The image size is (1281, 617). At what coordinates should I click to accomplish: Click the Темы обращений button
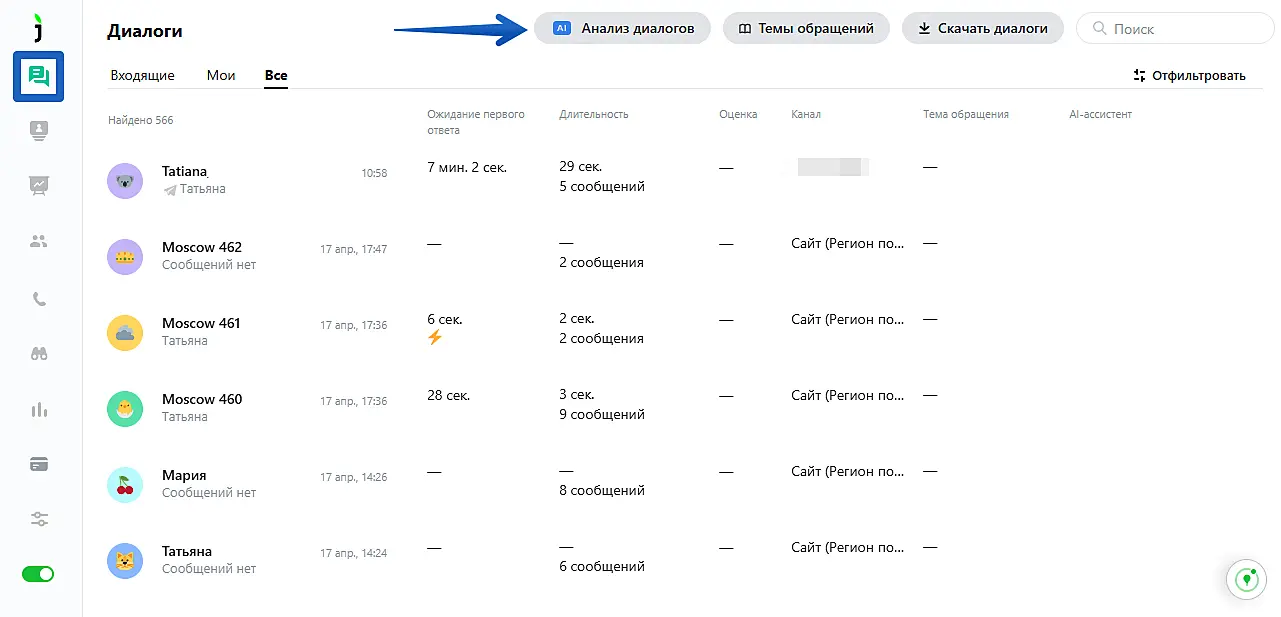pos(805,29)
